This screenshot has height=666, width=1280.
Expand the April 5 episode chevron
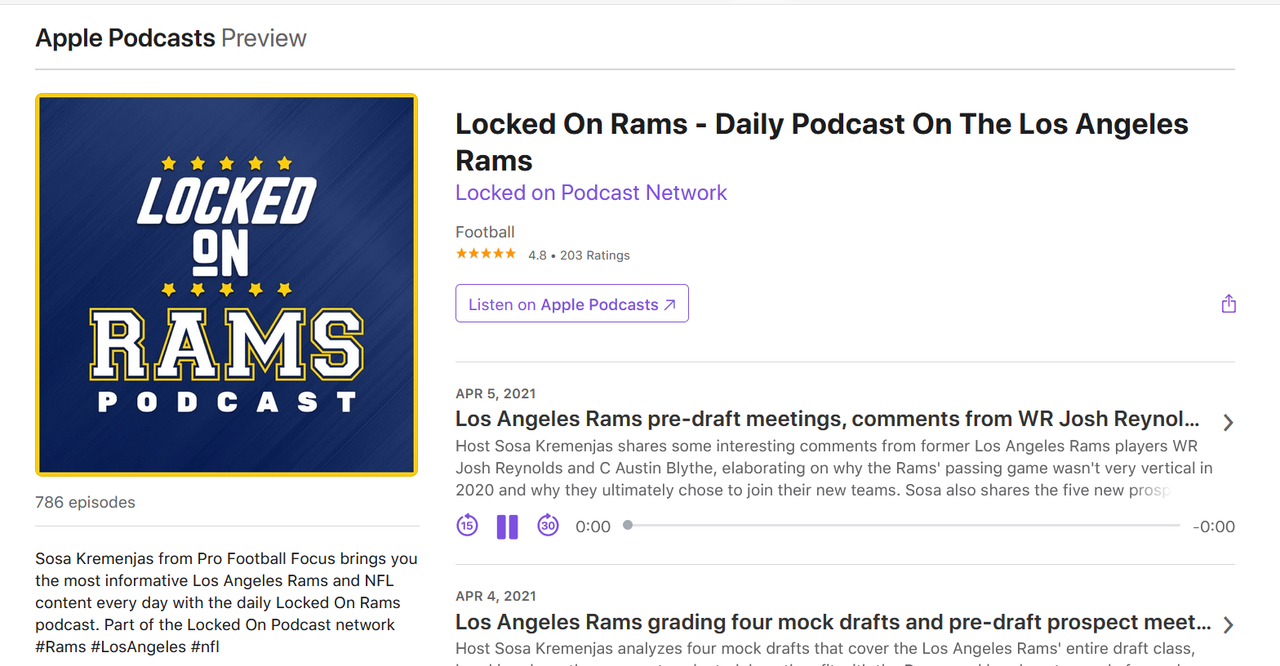click(1228, 422)
